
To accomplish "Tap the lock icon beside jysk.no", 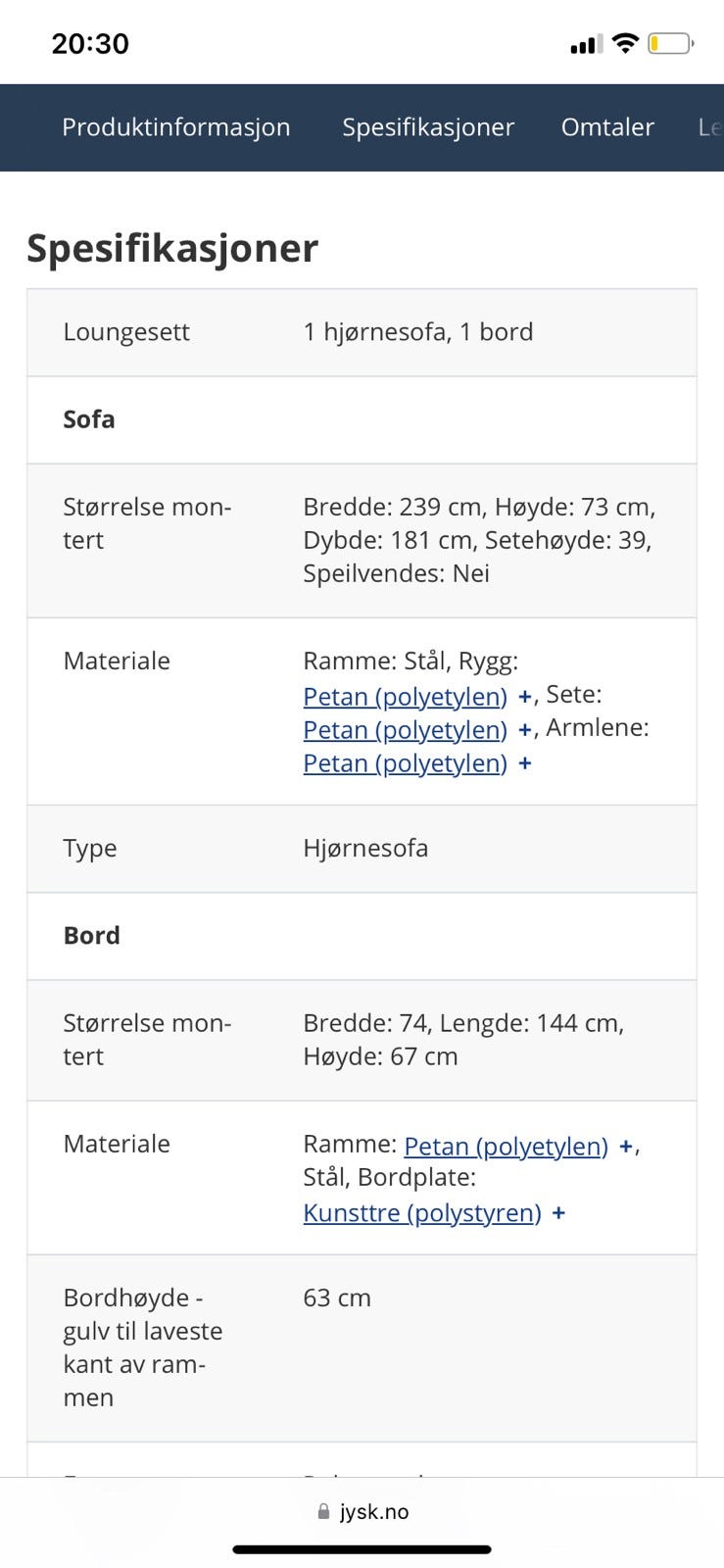I will pyautogui.click(x=323, y=1510).
